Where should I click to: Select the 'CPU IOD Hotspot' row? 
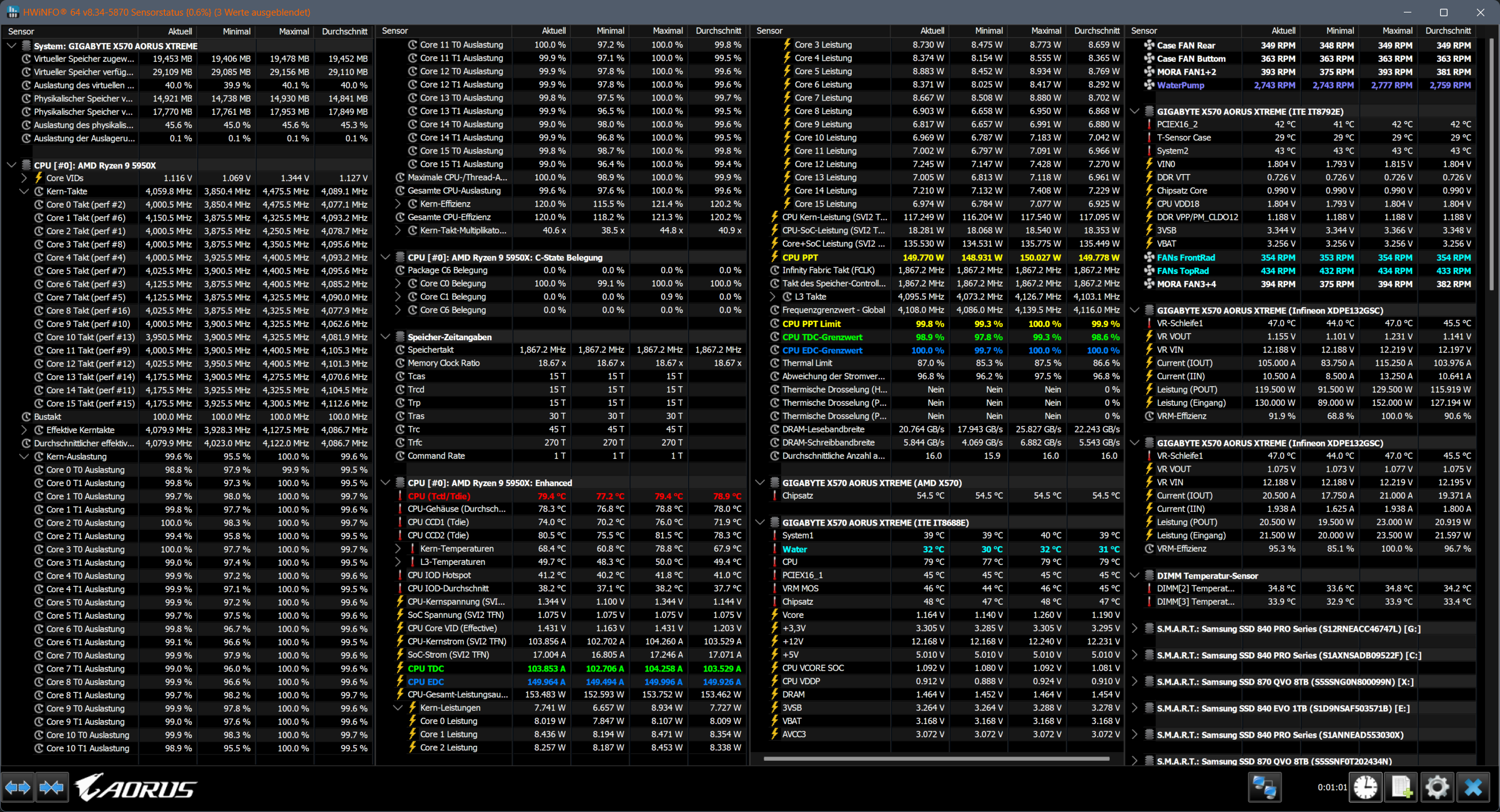click(570, 575)
